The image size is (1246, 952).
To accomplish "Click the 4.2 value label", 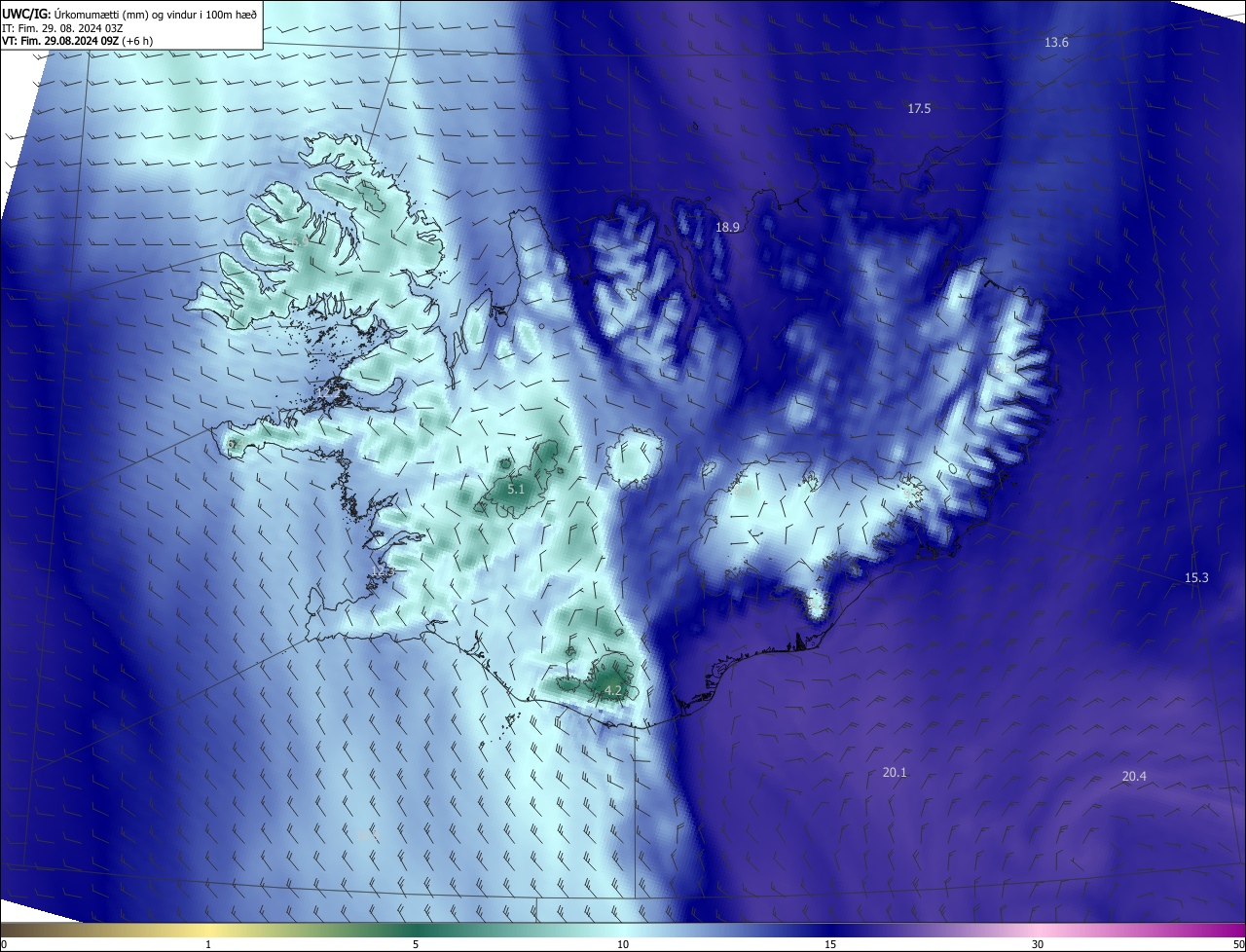I will [613, 691].
